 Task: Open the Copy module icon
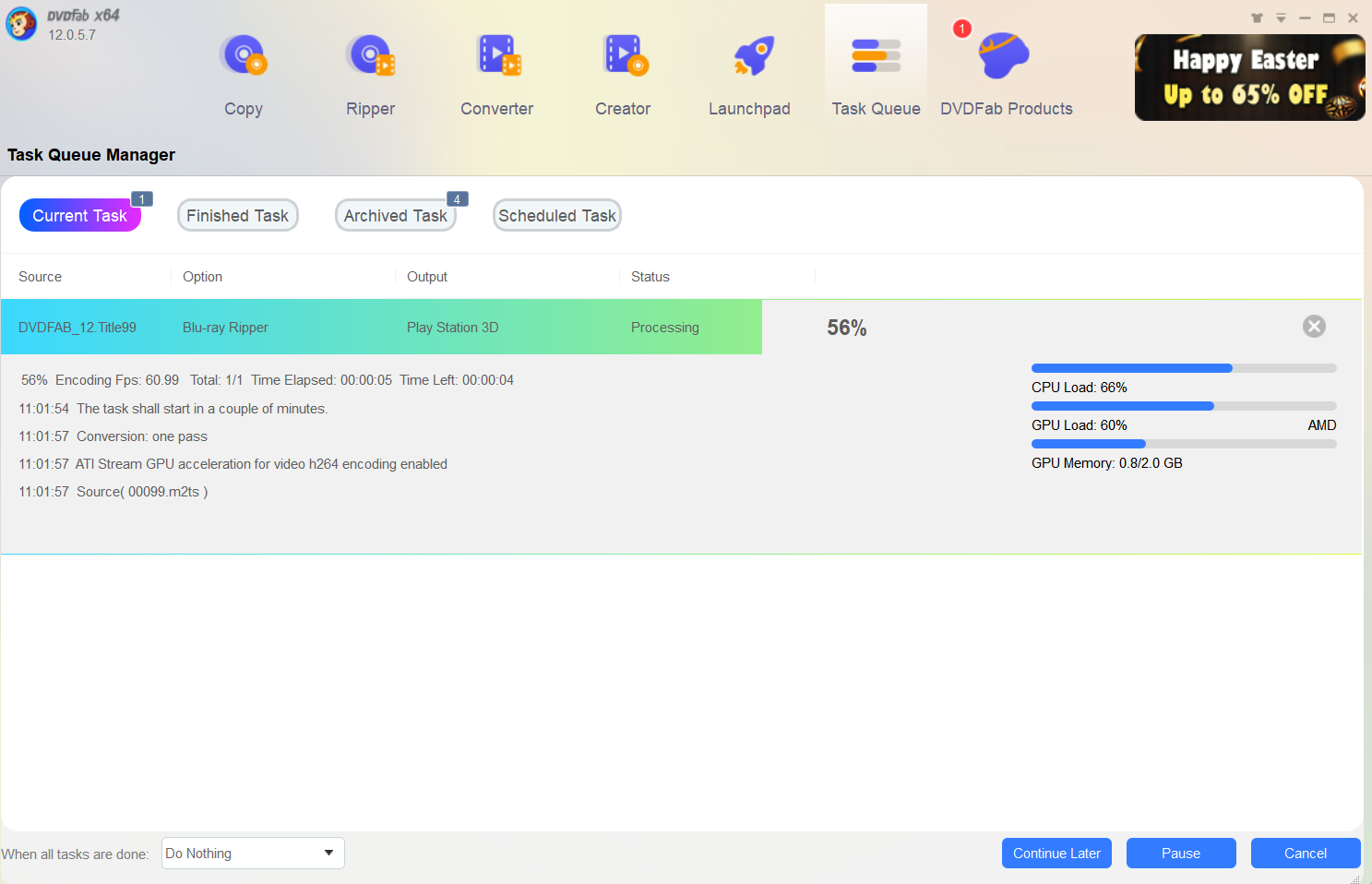(244, 55)
